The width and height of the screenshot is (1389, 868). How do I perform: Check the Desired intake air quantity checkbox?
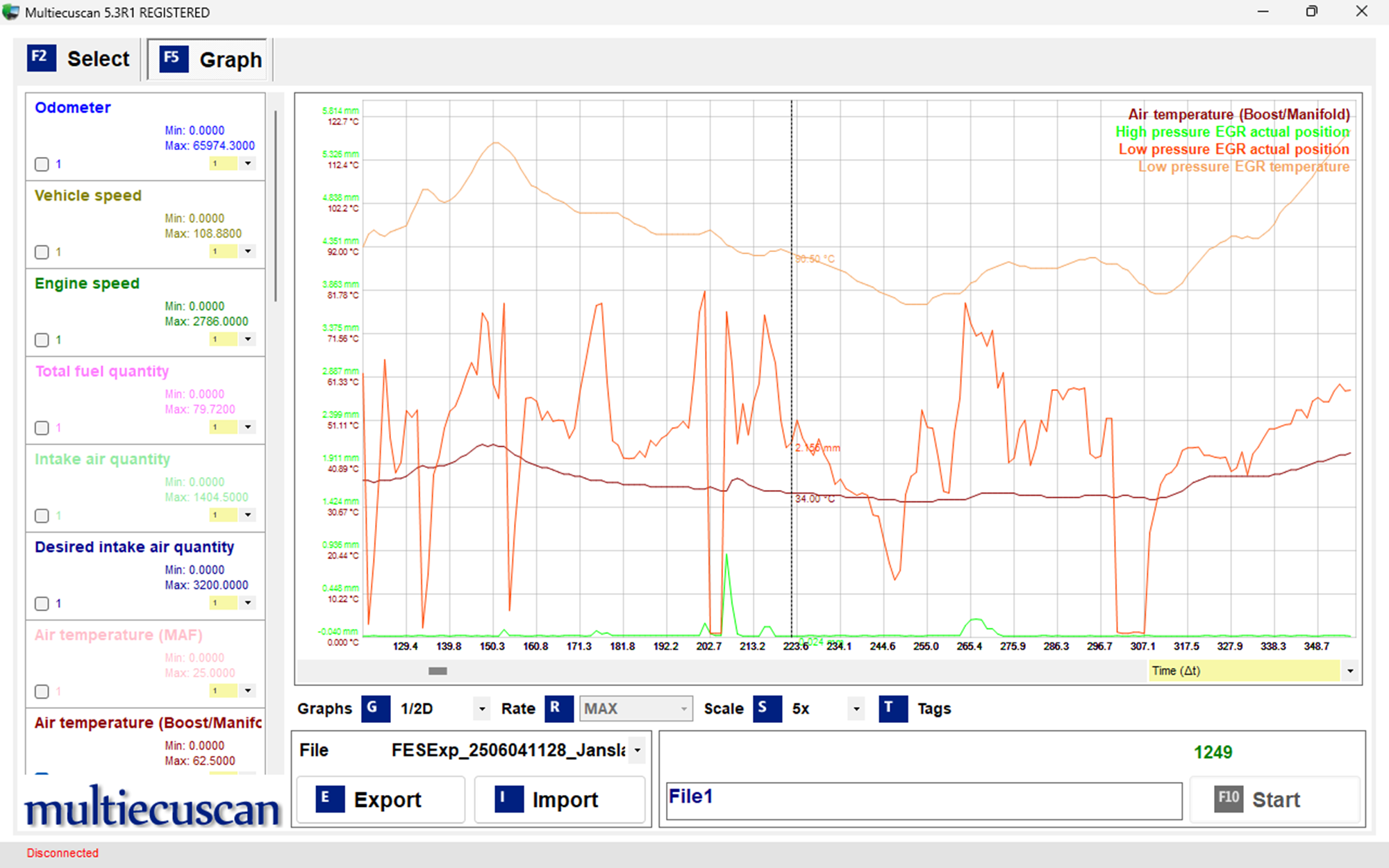click(42, 603)
